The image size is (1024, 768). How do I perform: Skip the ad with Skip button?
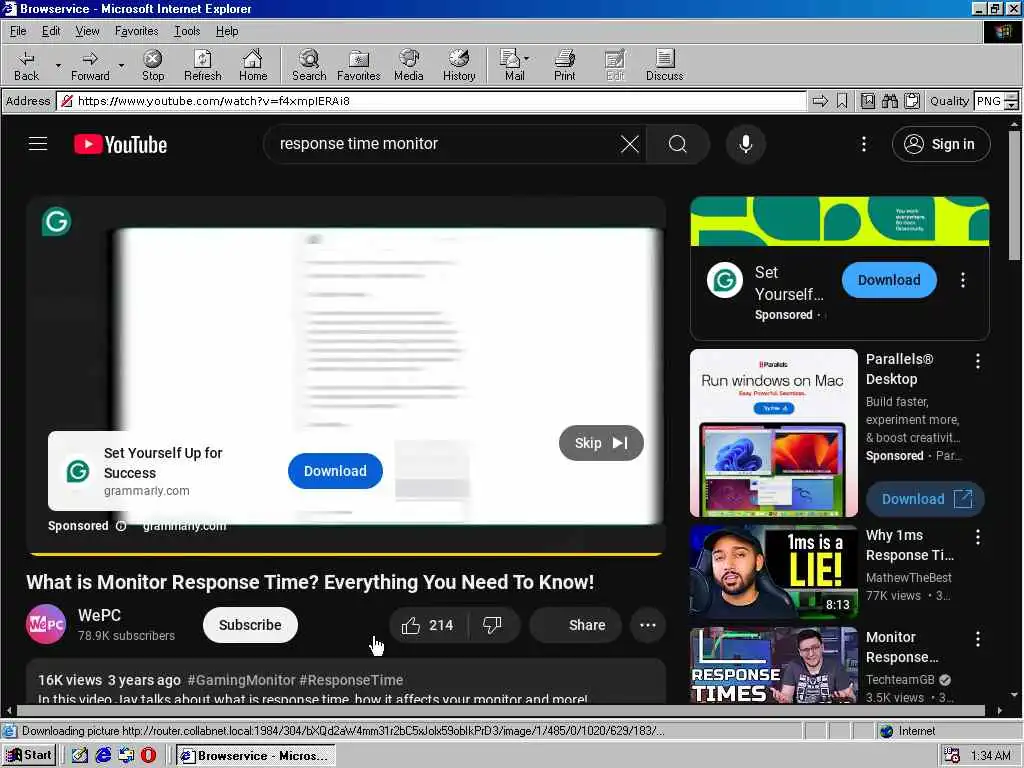601,443
